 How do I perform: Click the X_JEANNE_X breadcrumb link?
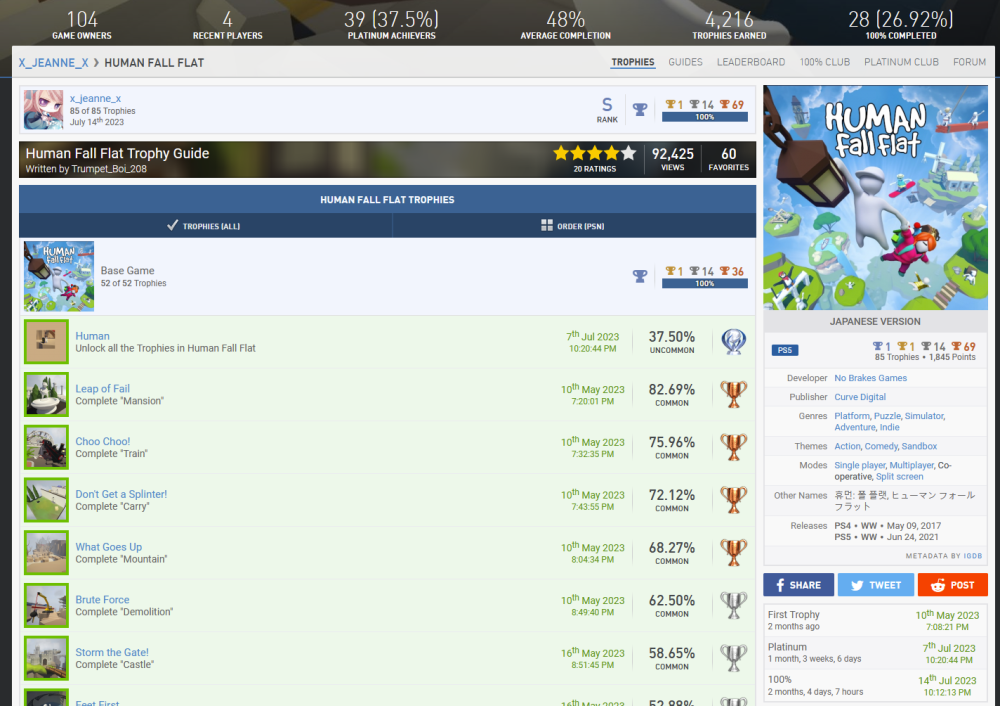(x=53, y=63)
